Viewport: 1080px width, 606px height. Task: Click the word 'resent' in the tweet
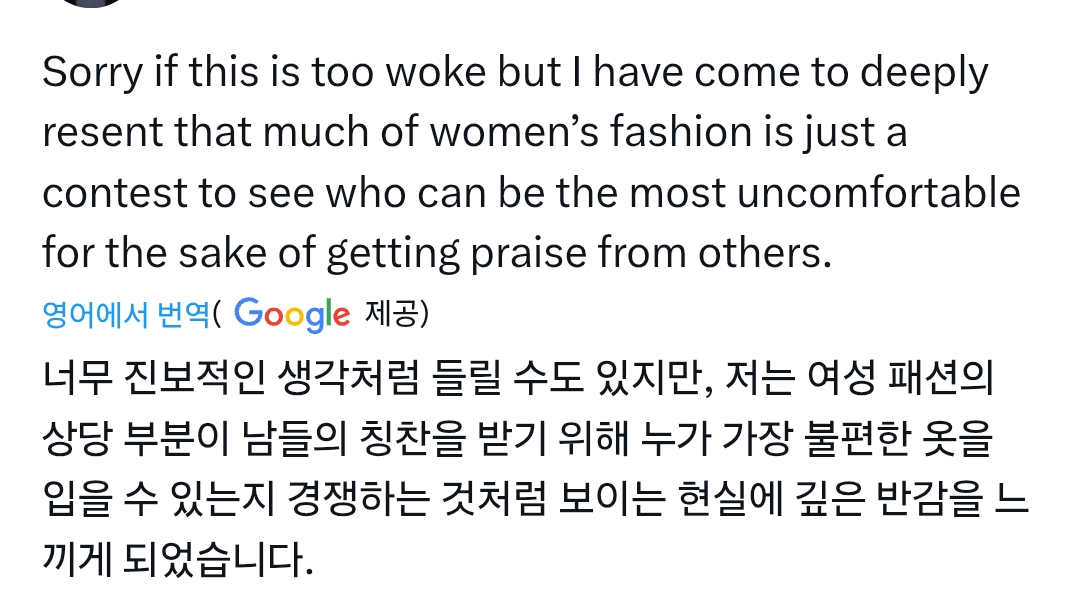(102, 133)
